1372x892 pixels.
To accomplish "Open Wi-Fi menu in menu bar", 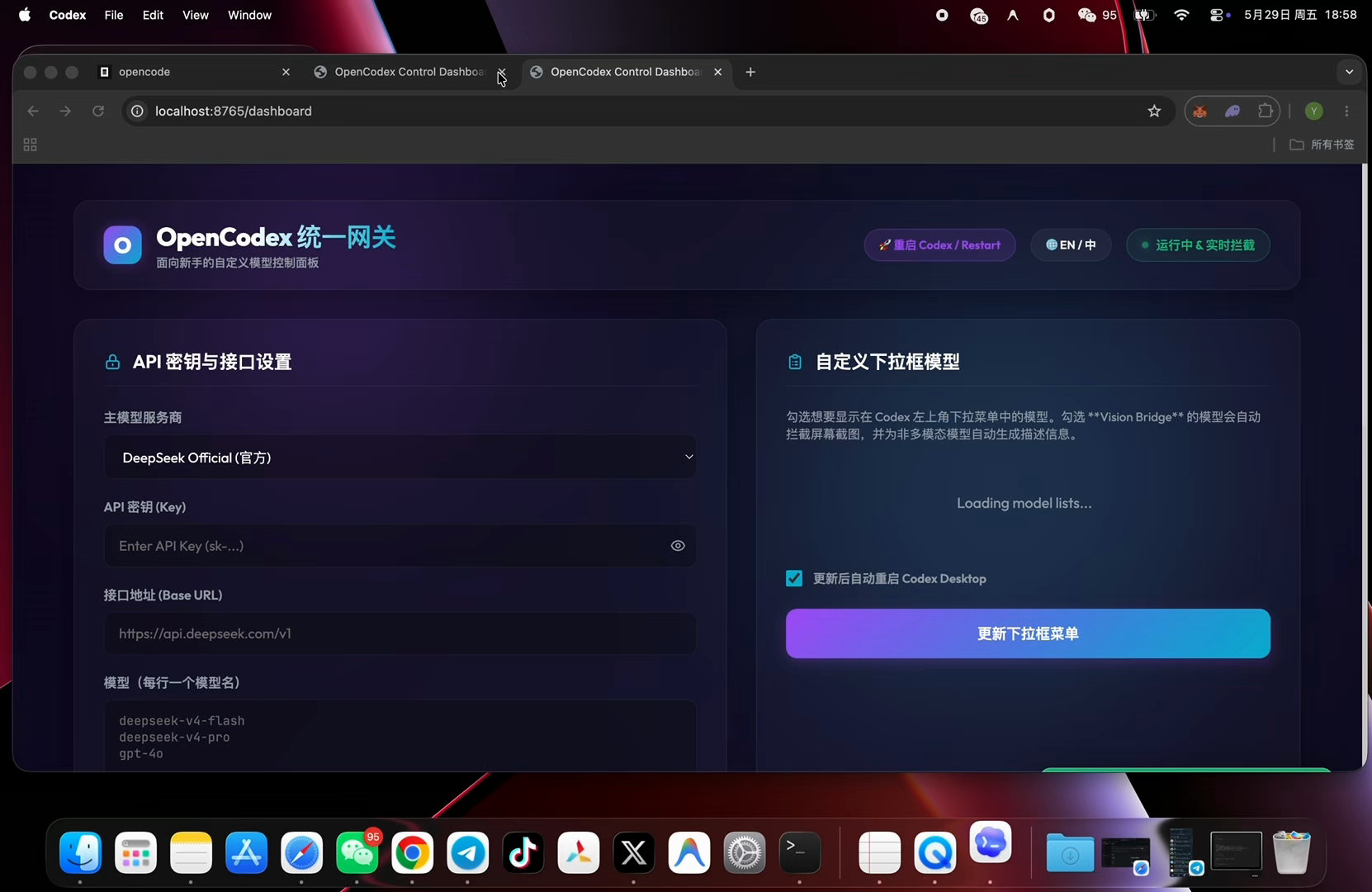I will coord(1181,15).
